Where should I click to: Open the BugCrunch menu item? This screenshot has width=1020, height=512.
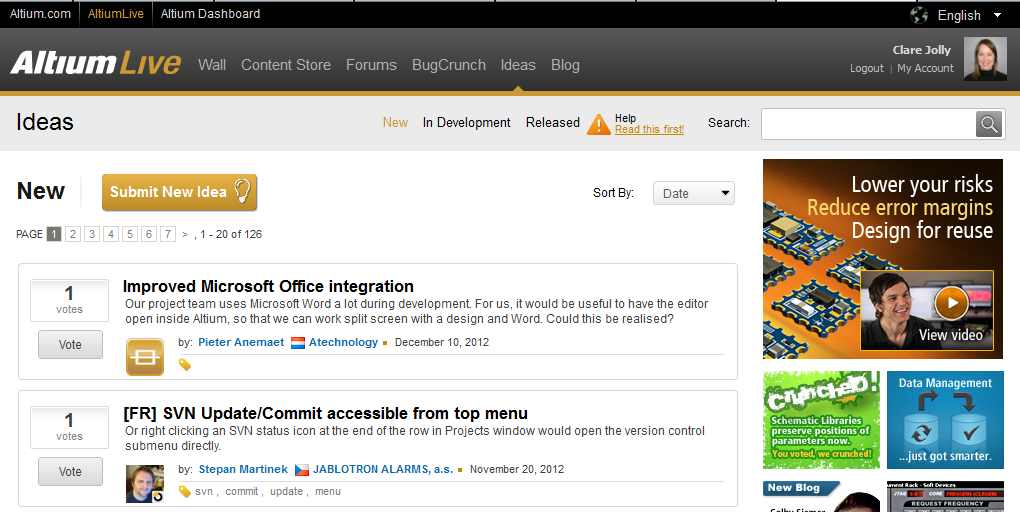point(449,65)
